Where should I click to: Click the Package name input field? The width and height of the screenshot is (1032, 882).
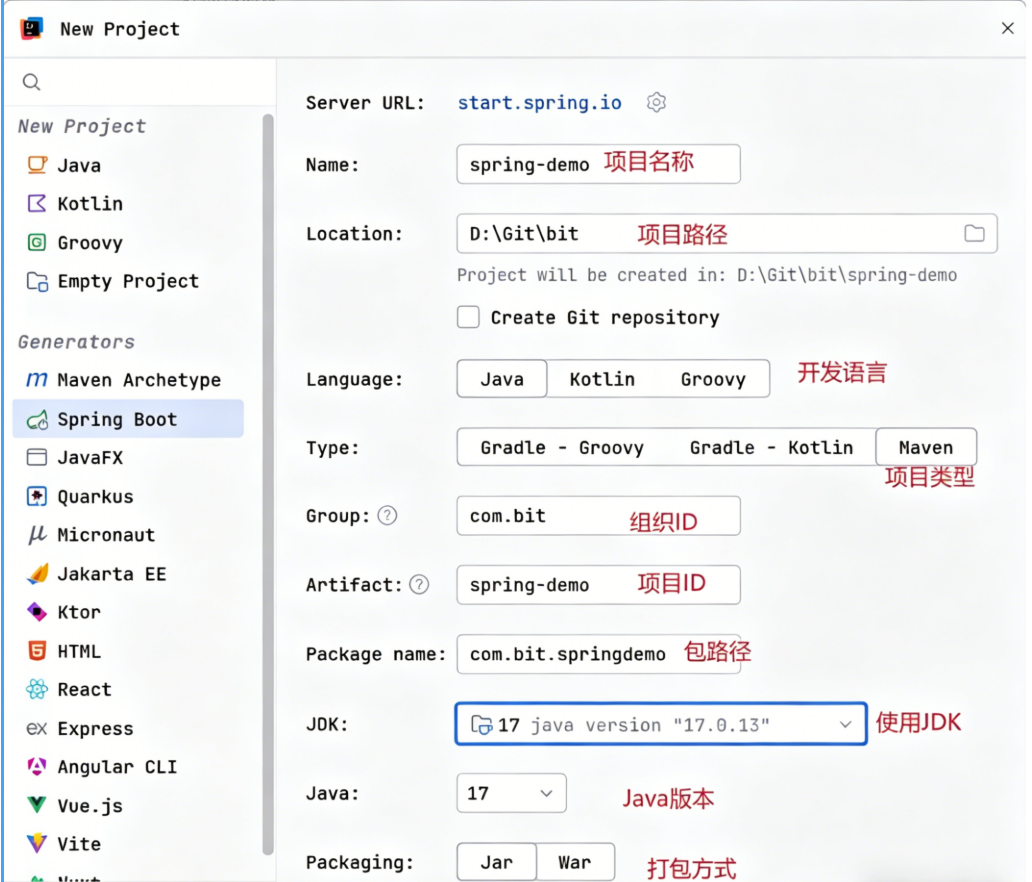click(x=598, y=654)
